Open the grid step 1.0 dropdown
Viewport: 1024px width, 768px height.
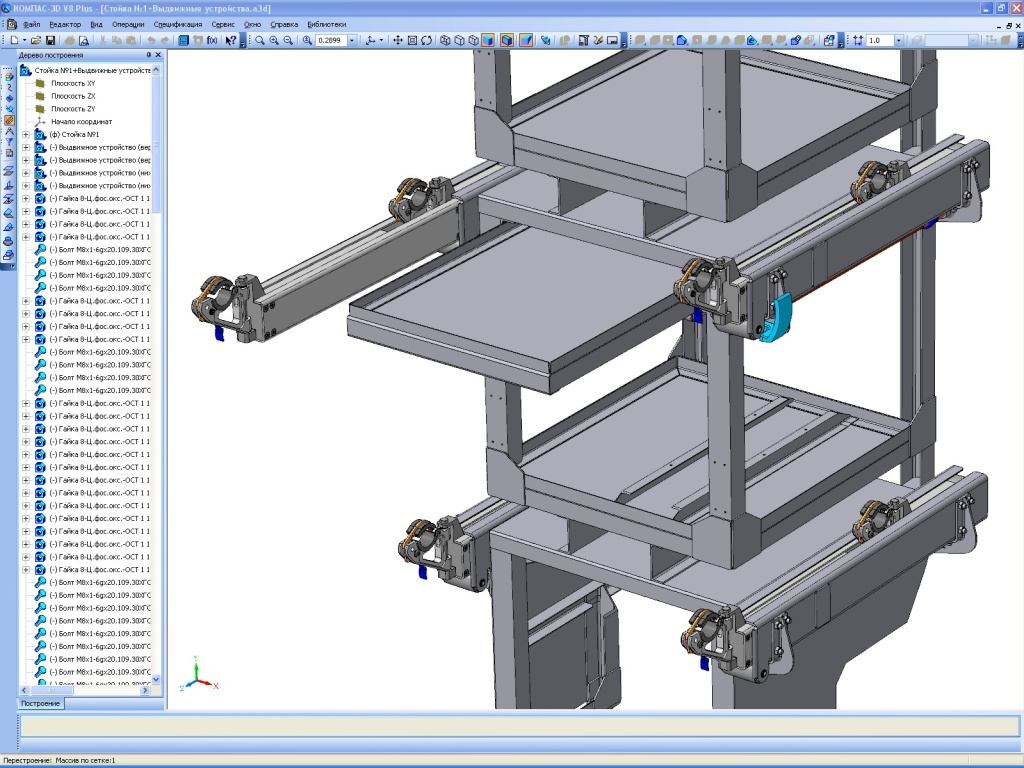[900, 41]
